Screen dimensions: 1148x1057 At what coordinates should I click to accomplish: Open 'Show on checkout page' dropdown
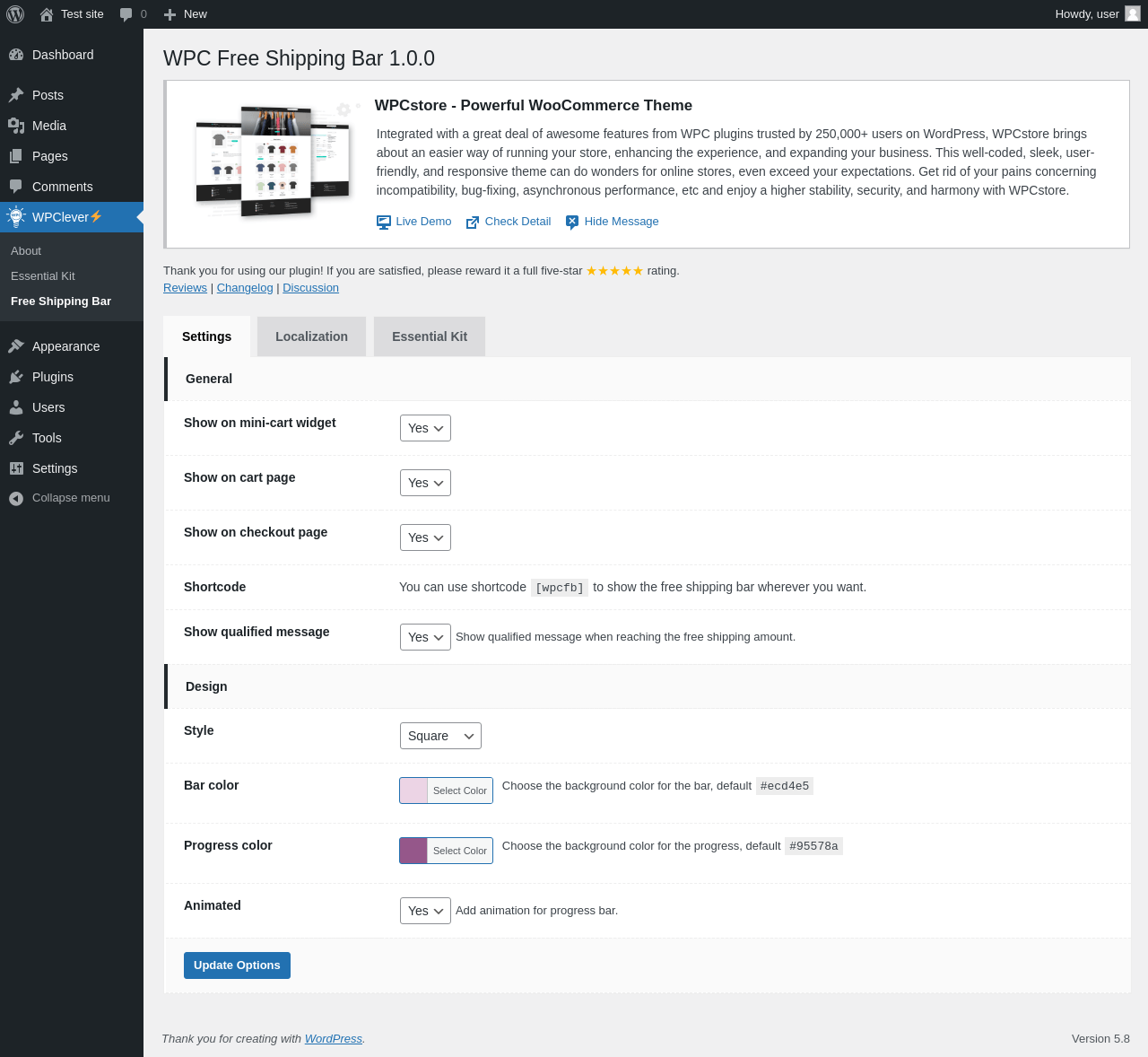pos(425,537)
